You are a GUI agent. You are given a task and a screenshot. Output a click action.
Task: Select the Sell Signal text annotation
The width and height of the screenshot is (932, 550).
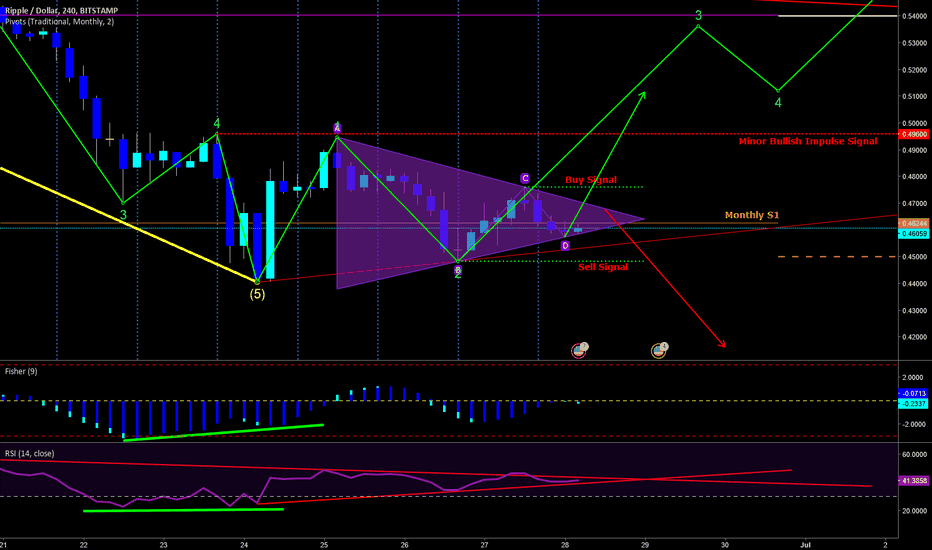click(603, 267)
